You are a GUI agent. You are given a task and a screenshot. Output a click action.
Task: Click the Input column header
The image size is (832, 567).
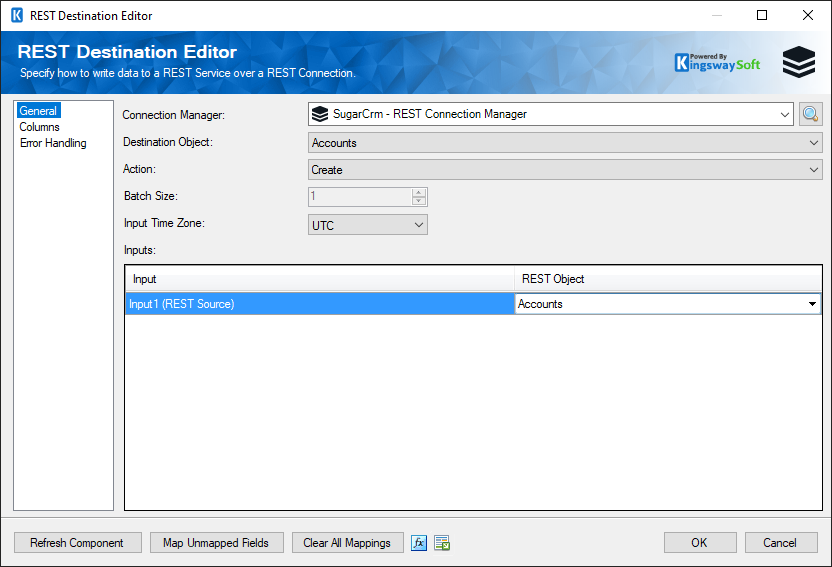click(x=319, y=279)
